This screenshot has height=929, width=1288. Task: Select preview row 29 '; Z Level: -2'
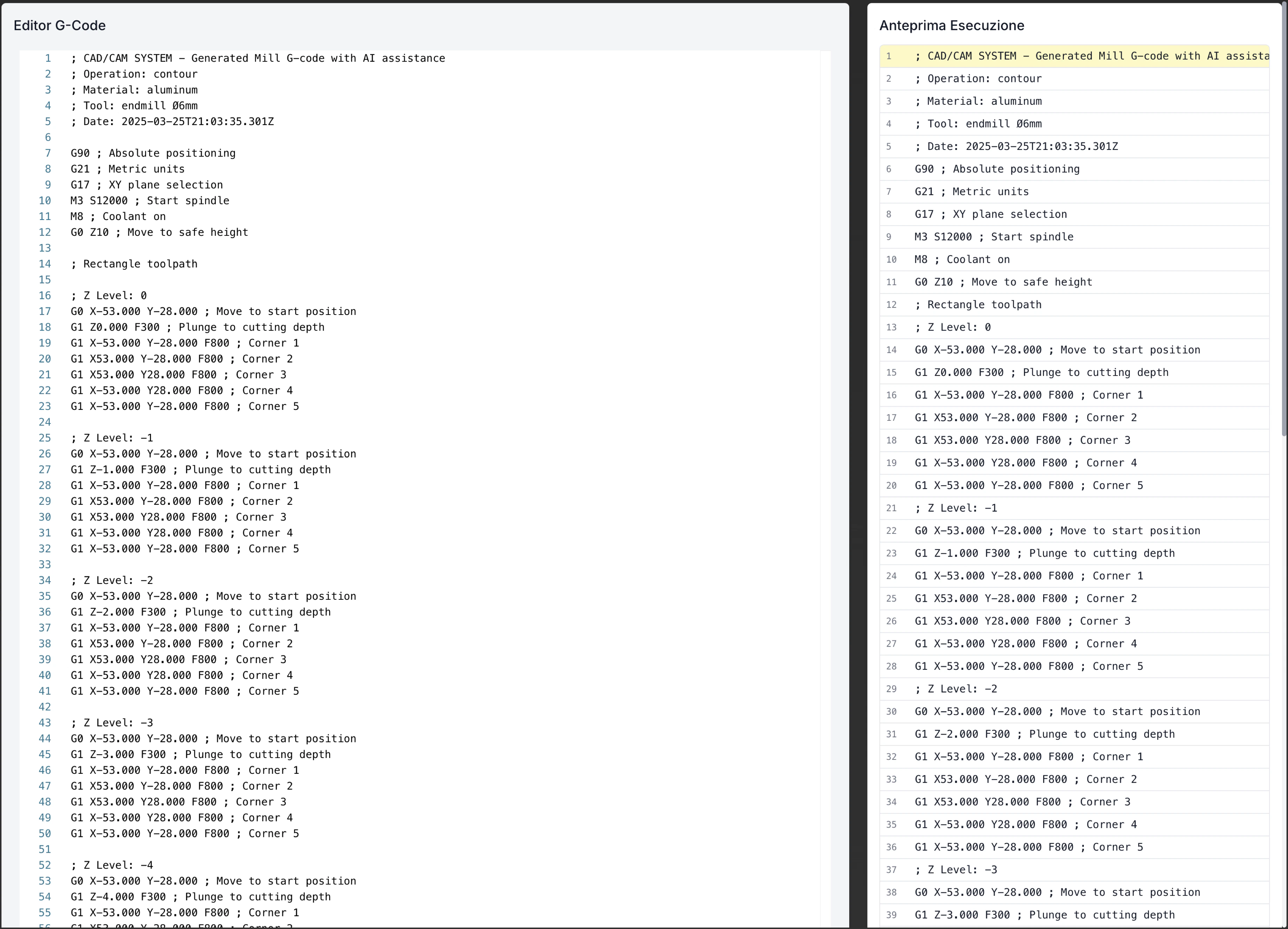coord(1074,689)
